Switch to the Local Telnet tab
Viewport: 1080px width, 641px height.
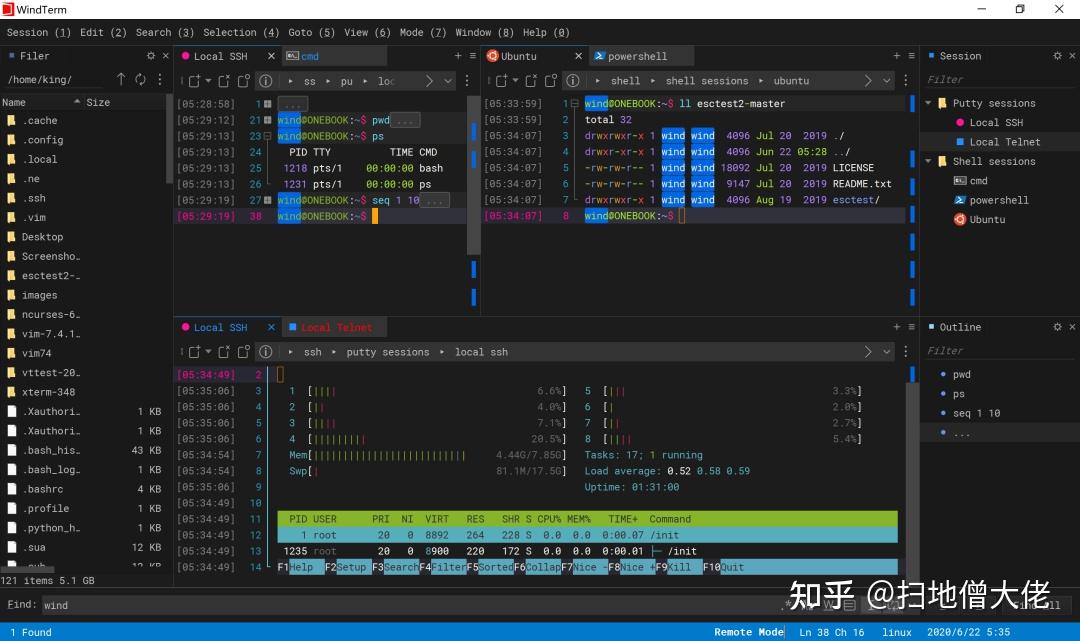[338, 327]
